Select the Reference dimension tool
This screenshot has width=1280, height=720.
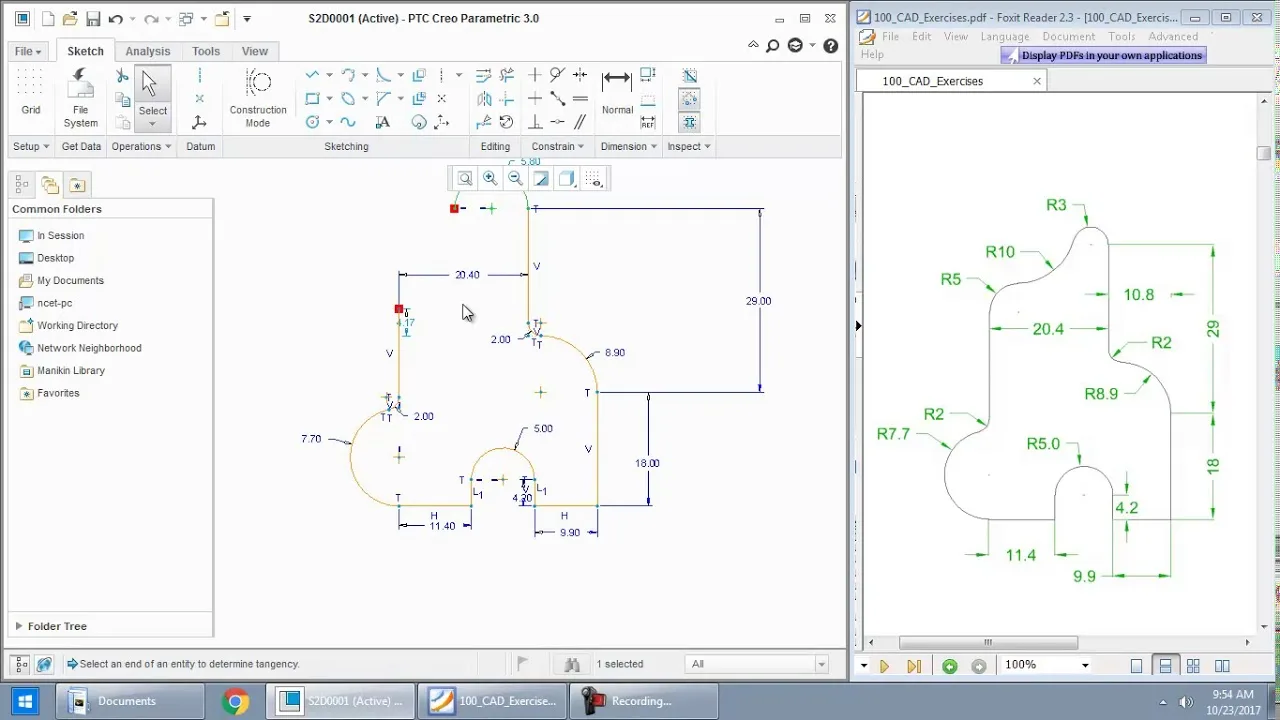pos(648,122)
